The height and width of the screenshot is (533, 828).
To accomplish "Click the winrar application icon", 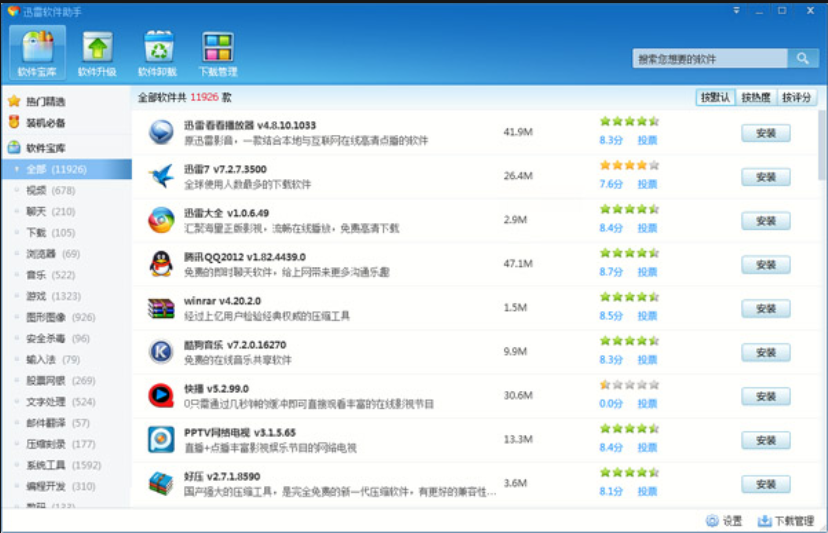I will 161,308.
